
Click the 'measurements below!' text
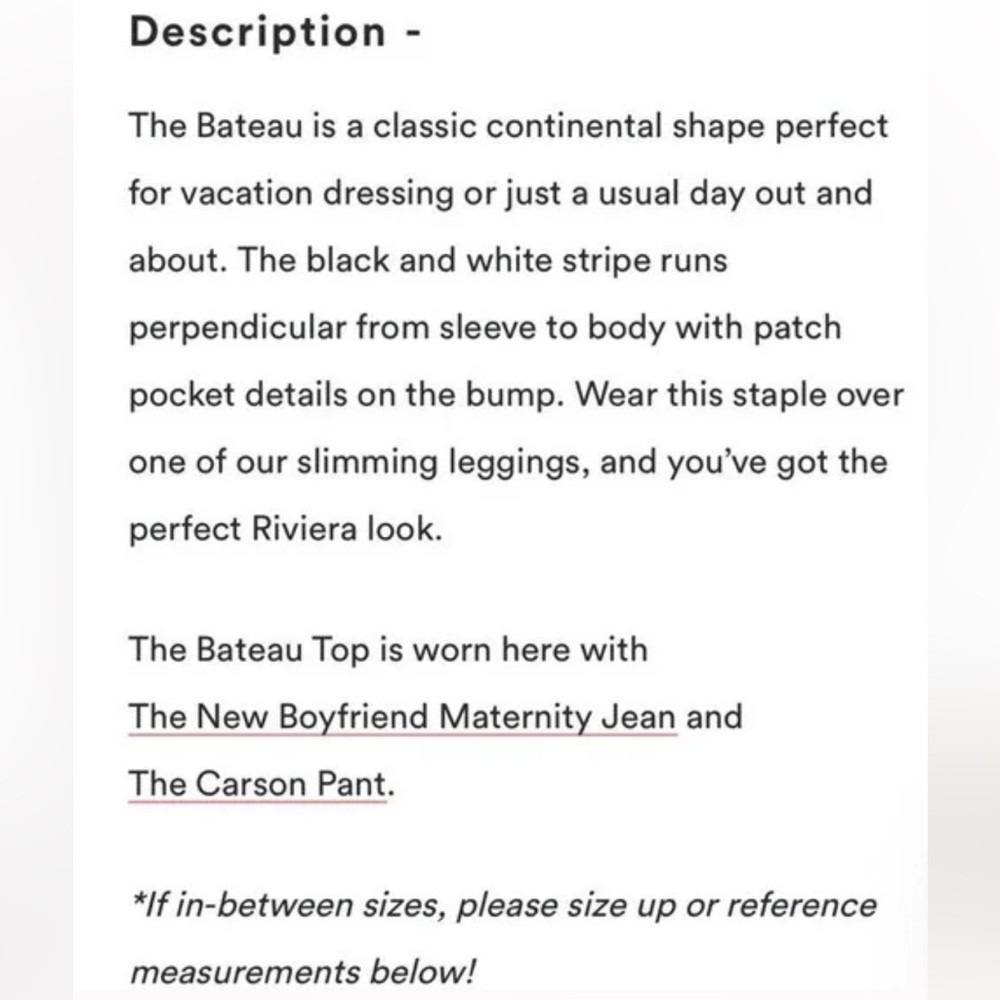(x=303, y=972)
